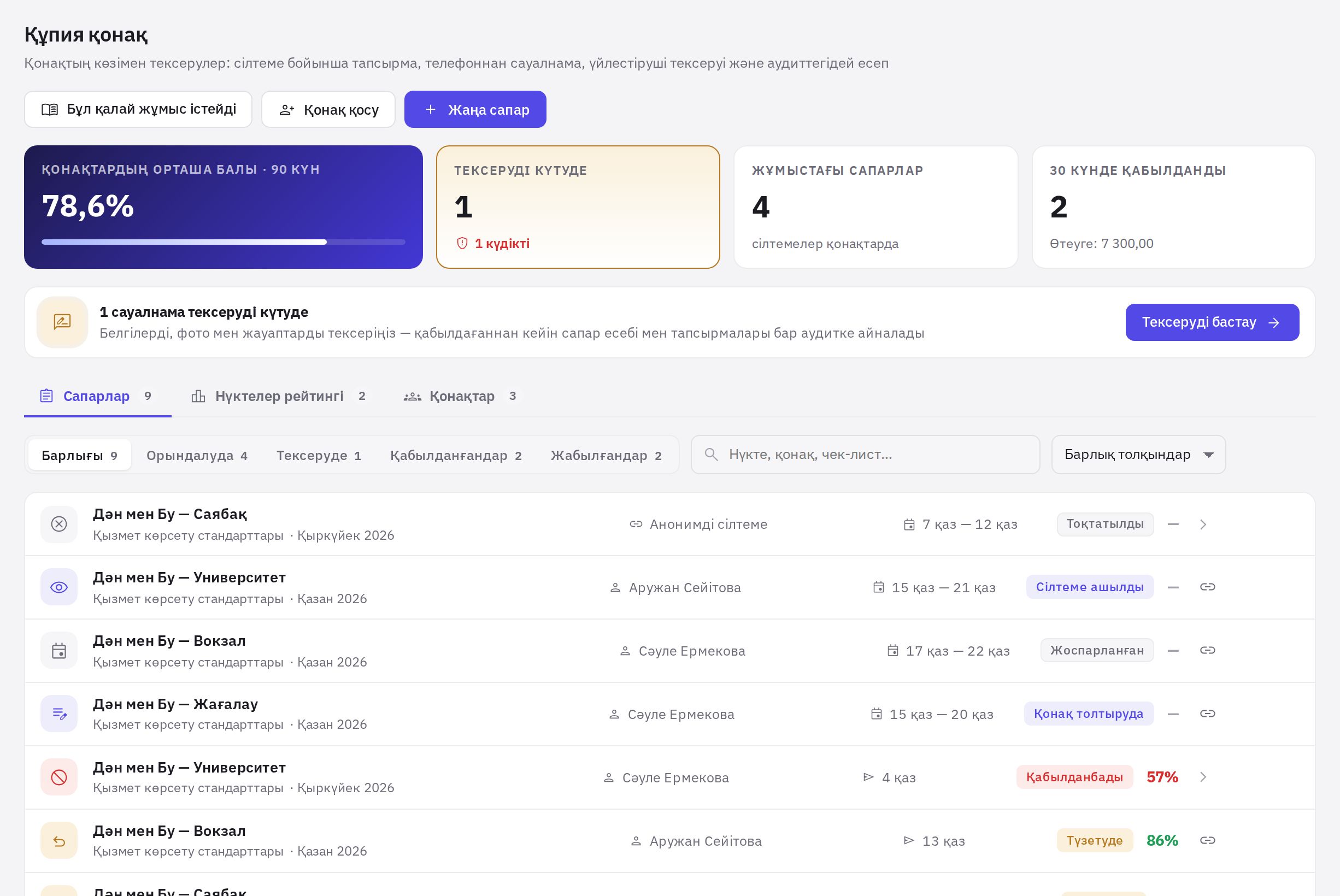Click the return arrow icon of Вокзал 86% visit

coord(59,841)
